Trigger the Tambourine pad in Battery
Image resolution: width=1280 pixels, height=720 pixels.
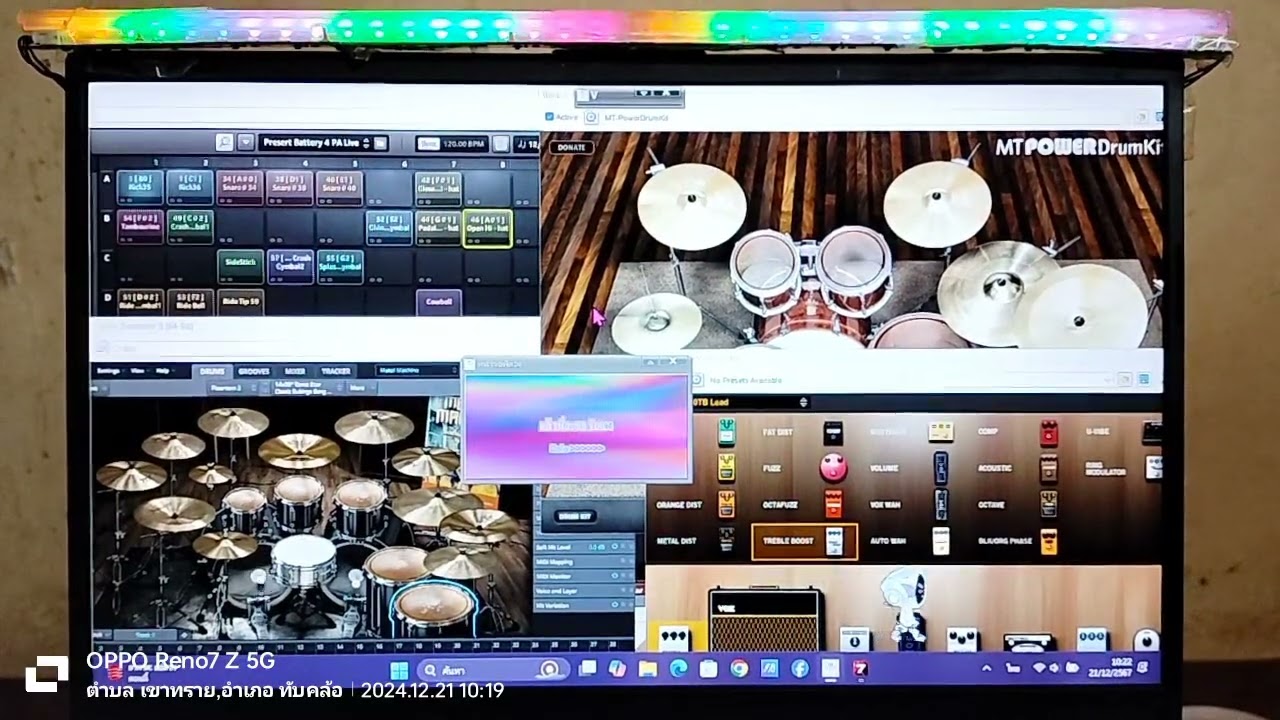pos(140,226)
